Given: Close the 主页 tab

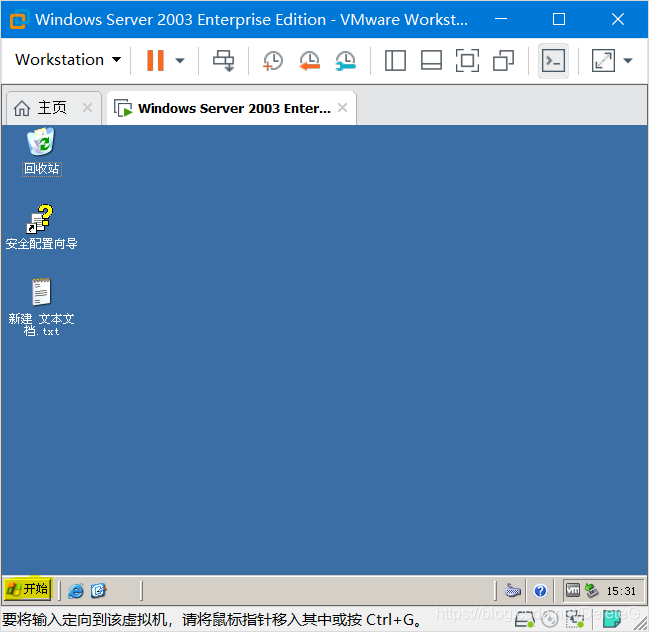Looking at the screenshot, I should click(x=87, y=108).
